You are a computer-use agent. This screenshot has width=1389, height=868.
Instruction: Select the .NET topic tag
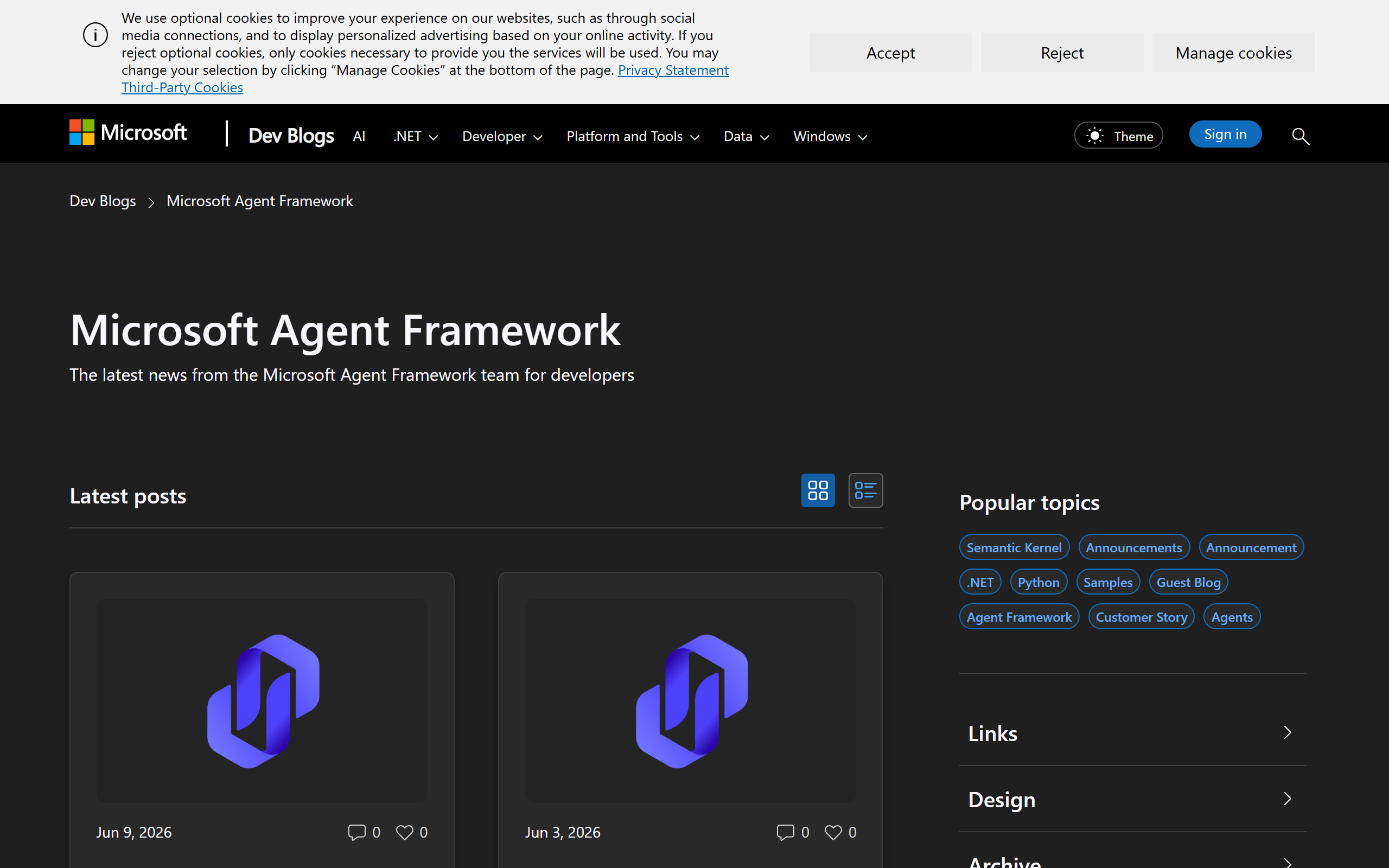coord(980,582)
